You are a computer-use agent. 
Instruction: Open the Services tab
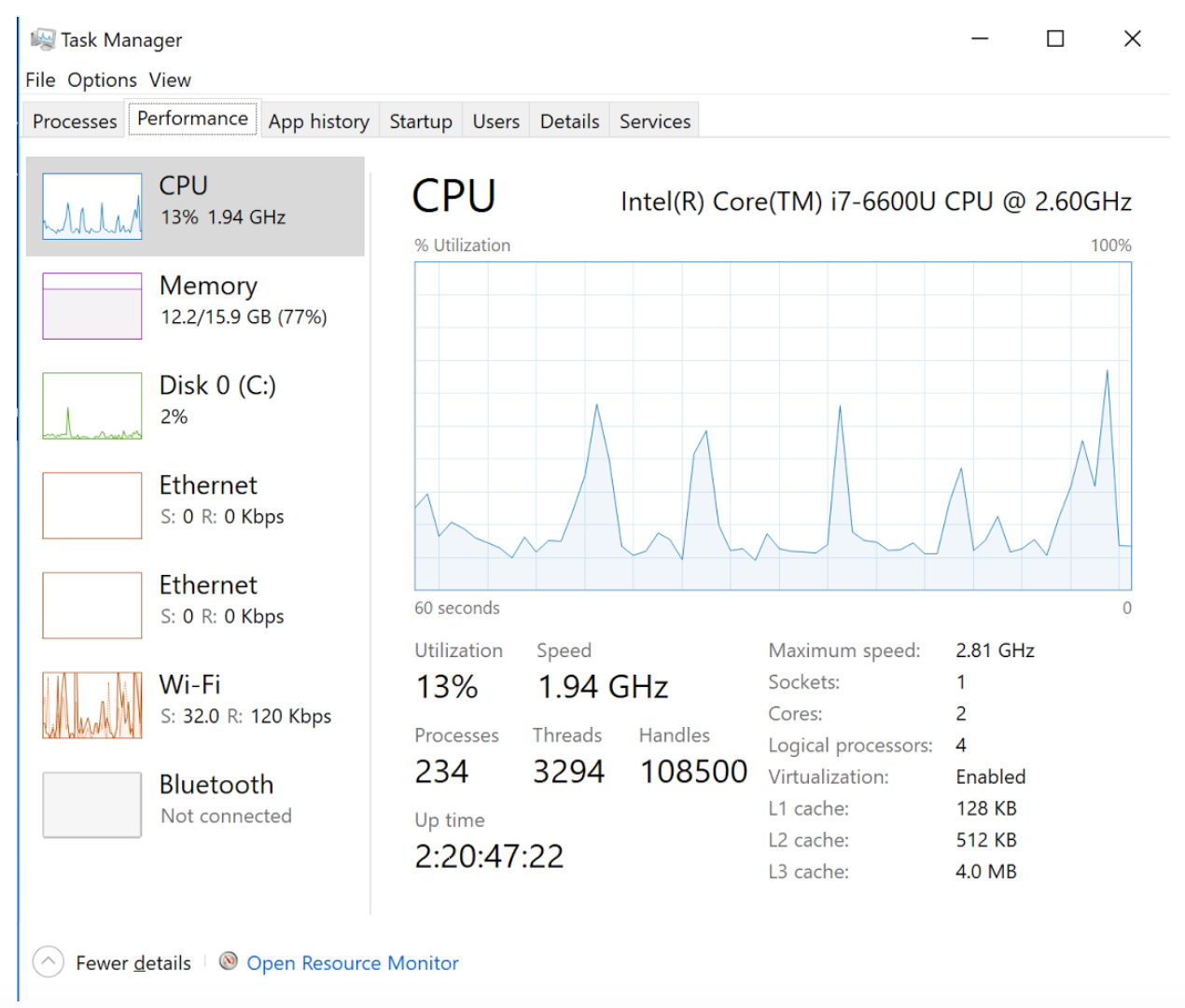click(x=655, y=121)
